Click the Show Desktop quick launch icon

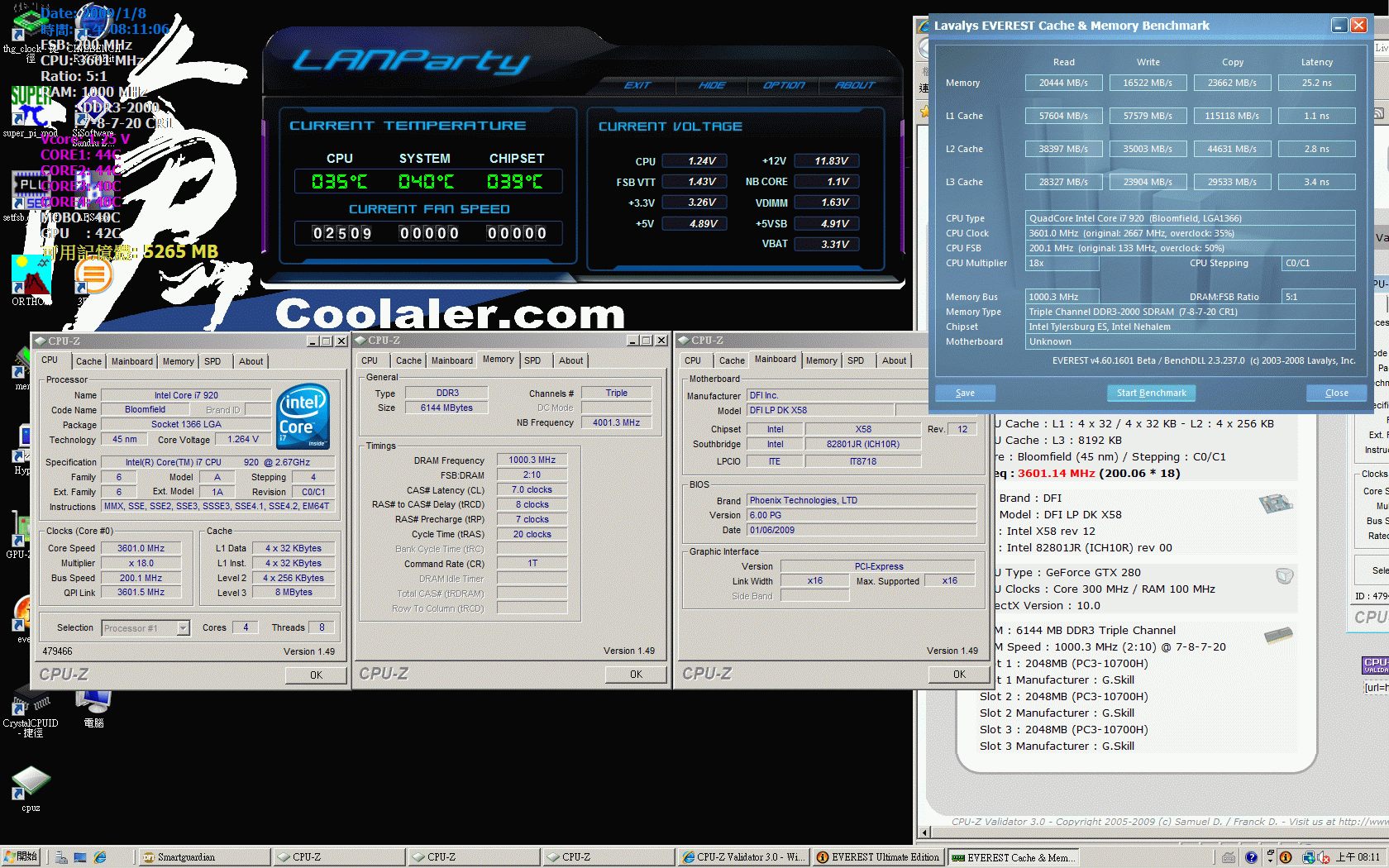click(x=80, y=857)
